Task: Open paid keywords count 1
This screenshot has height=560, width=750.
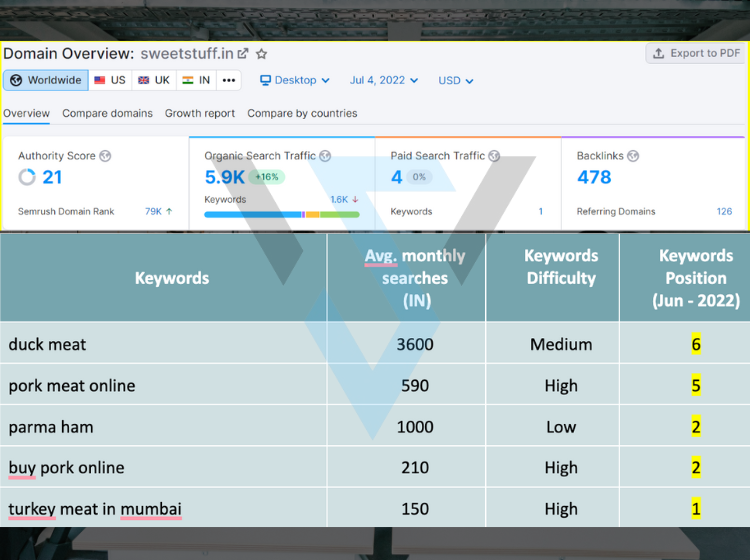Action: pos(540,211)
